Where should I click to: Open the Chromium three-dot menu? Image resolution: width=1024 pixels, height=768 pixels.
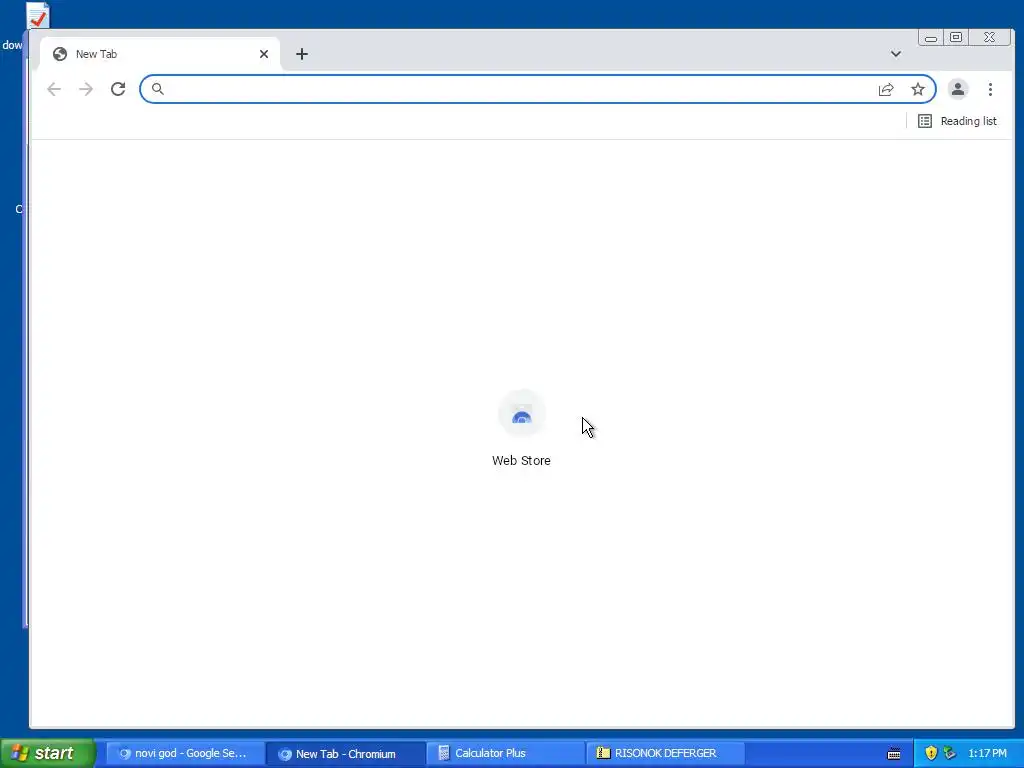pos(990,89)
